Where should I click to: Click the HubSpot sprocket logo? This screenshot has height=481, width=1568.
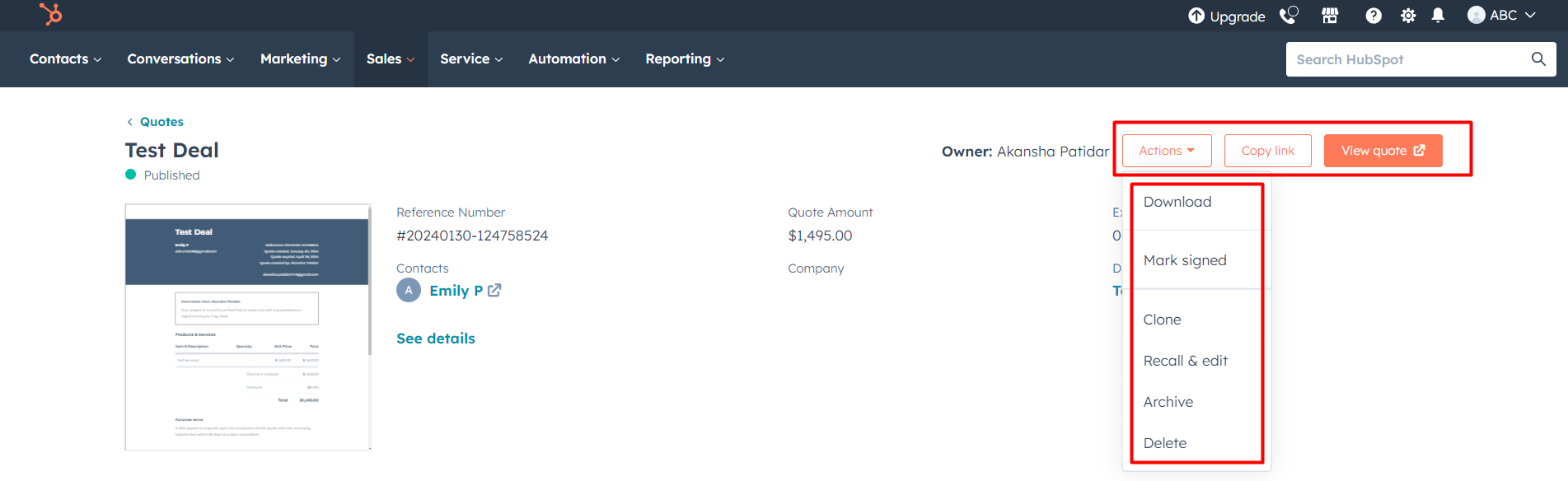51,14
